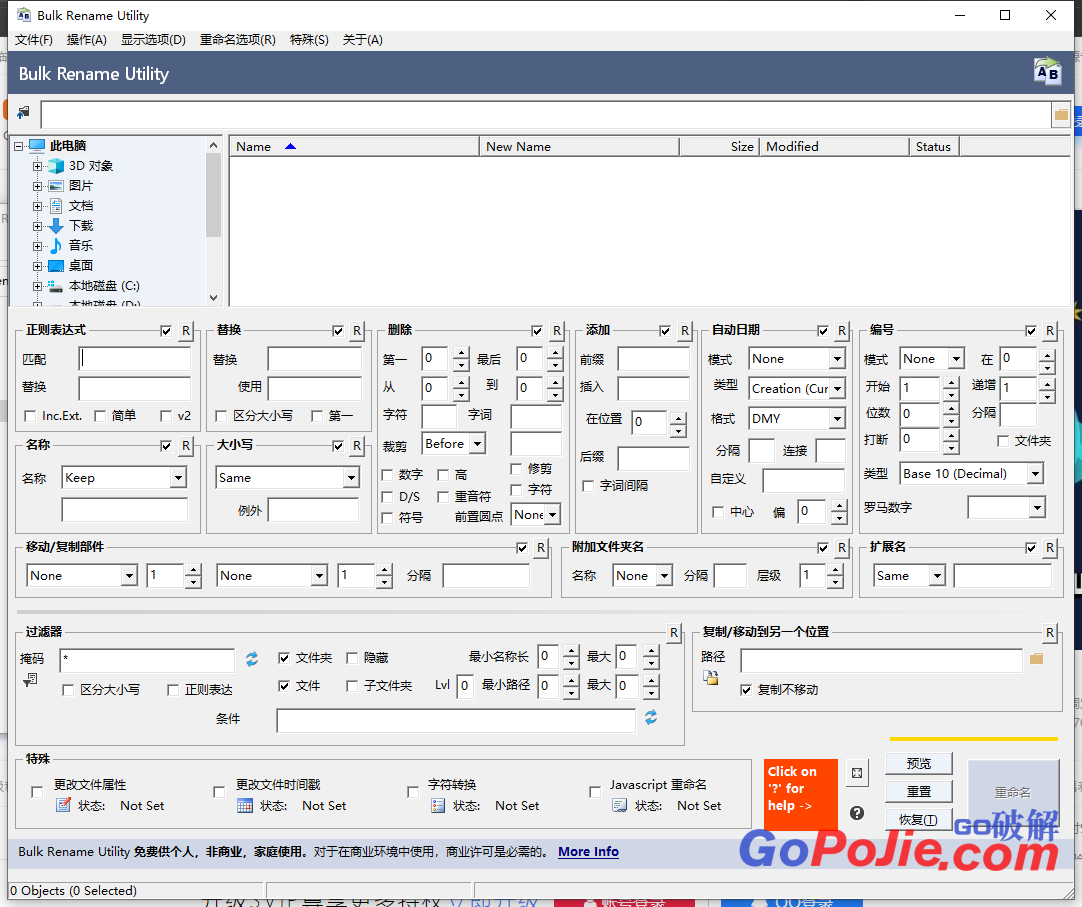Enable the 更改文件属性 checkbox
The width and height of the screenshot is (1082, 907).
[37, 792]
